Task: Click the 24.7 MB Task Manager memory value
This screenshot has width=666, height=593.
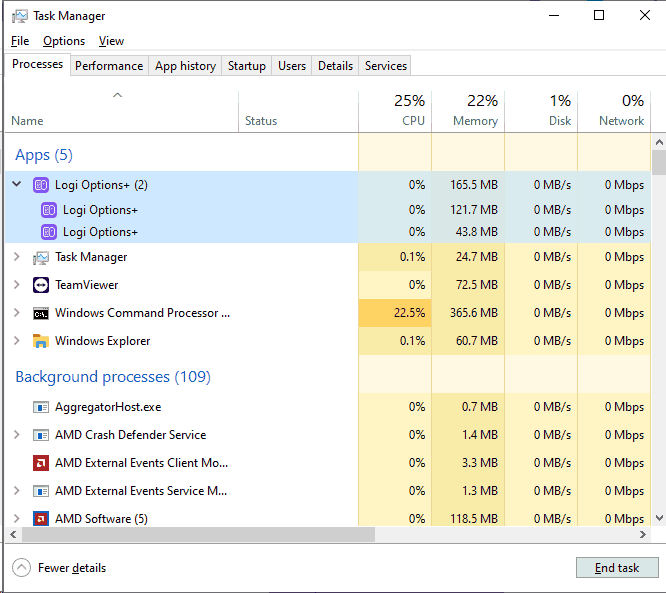Action: coord(477,257)
